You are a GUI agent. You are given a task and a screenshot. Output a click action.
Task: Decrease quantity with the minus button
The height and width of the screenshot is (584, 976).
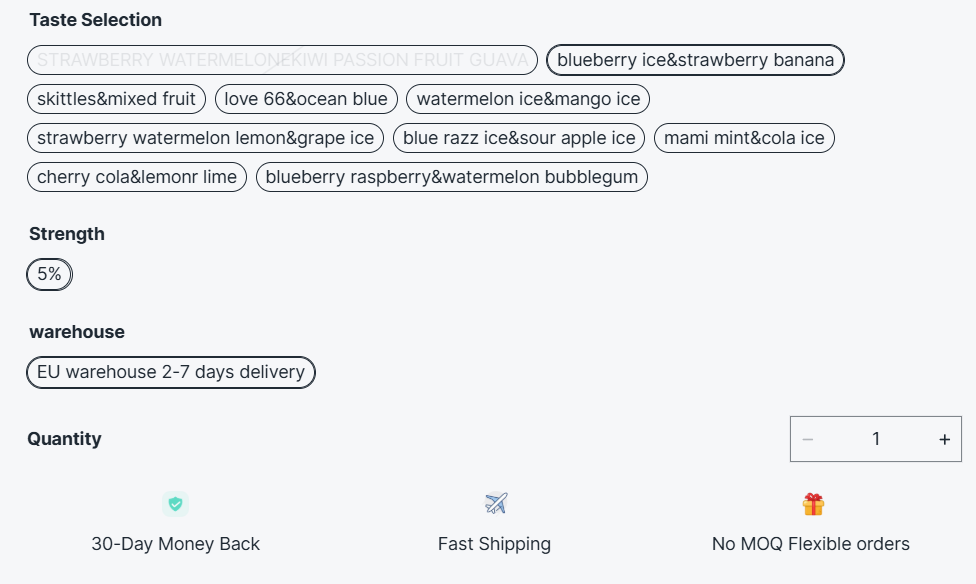pos(808,439)
